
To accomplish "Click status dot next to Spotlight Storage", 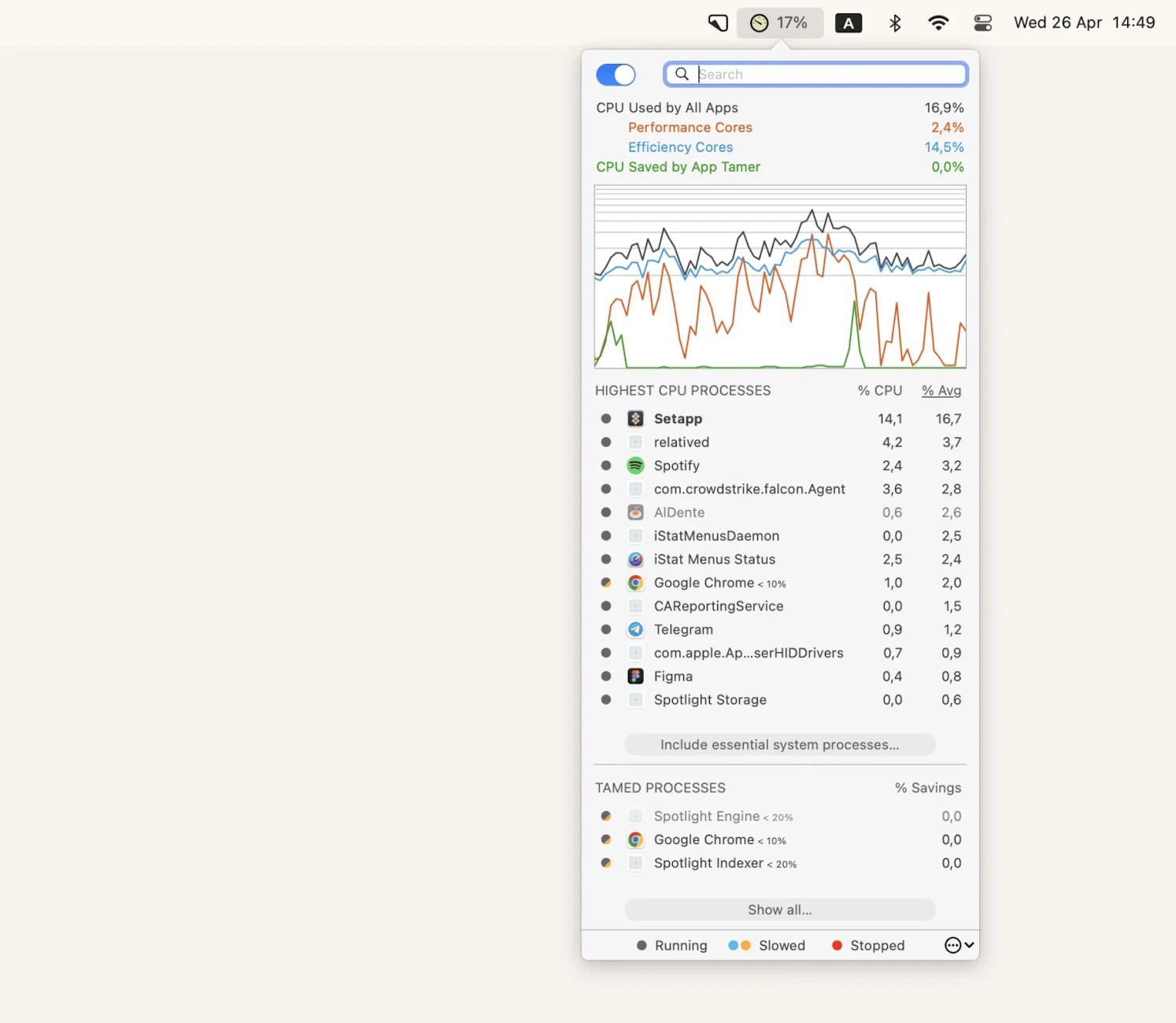I will [x=606, y=700].
